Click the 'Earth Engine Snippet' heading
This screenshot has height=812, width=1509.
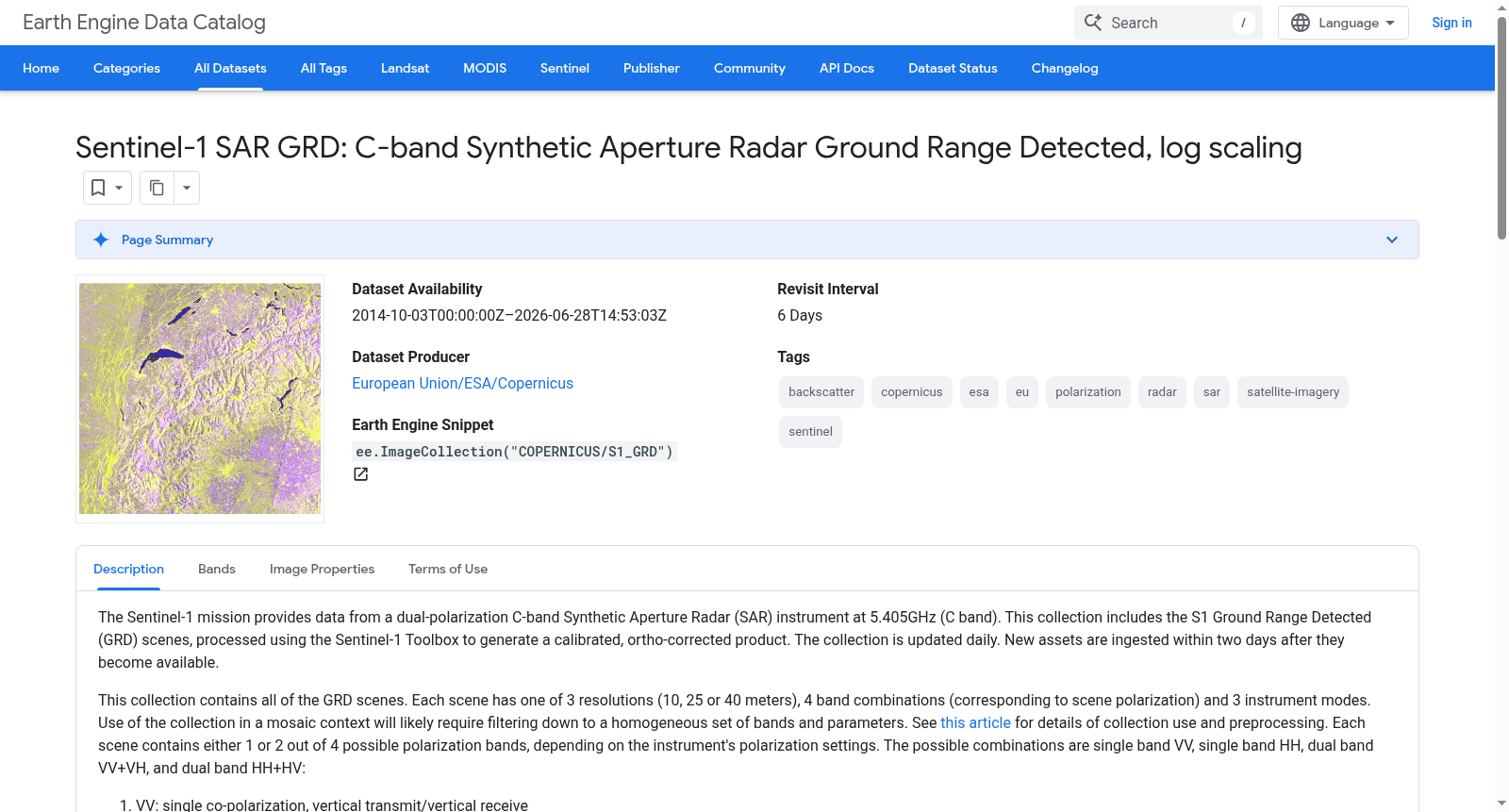pos(423,424)
